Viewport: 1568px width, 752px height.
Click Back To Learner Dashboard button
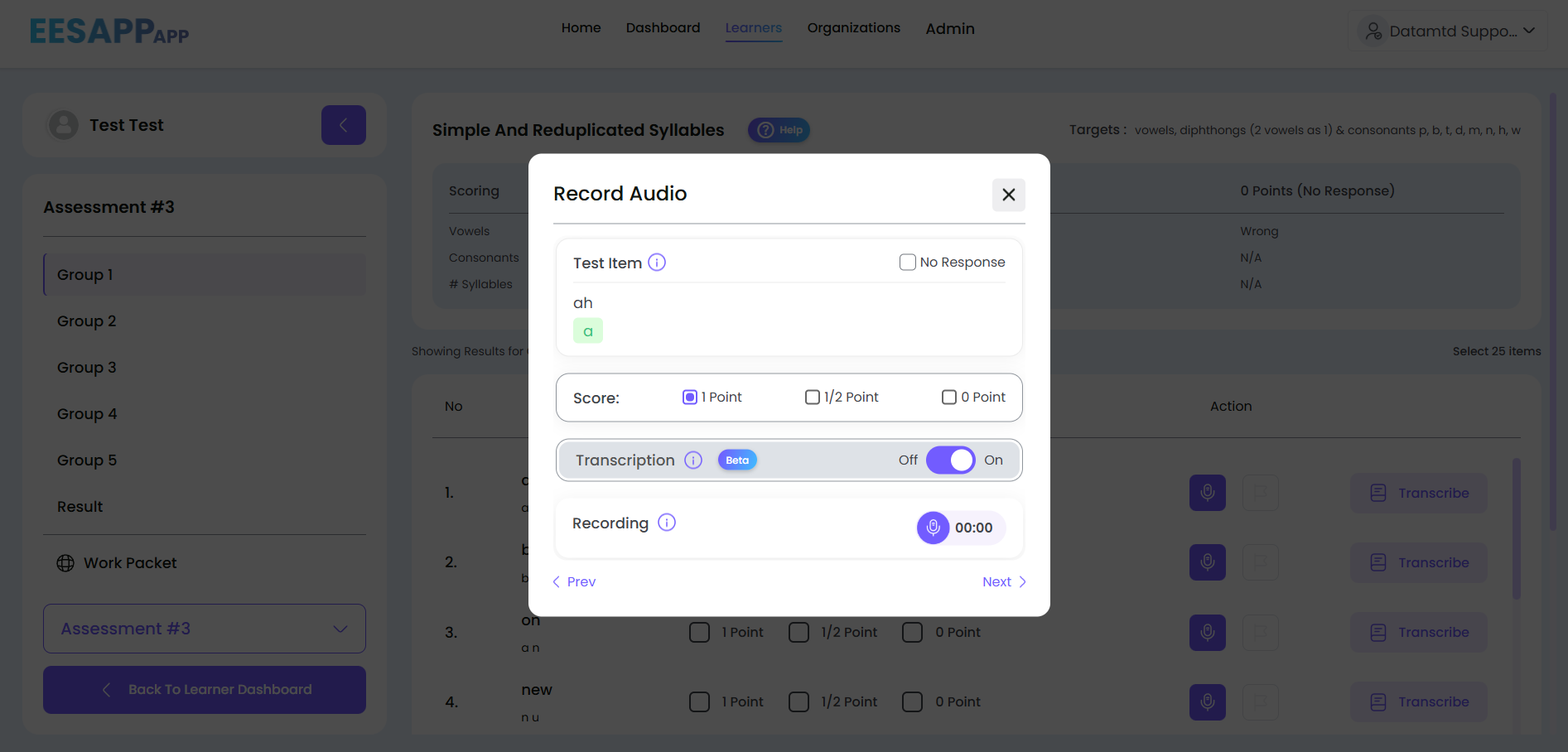(204, 690)
